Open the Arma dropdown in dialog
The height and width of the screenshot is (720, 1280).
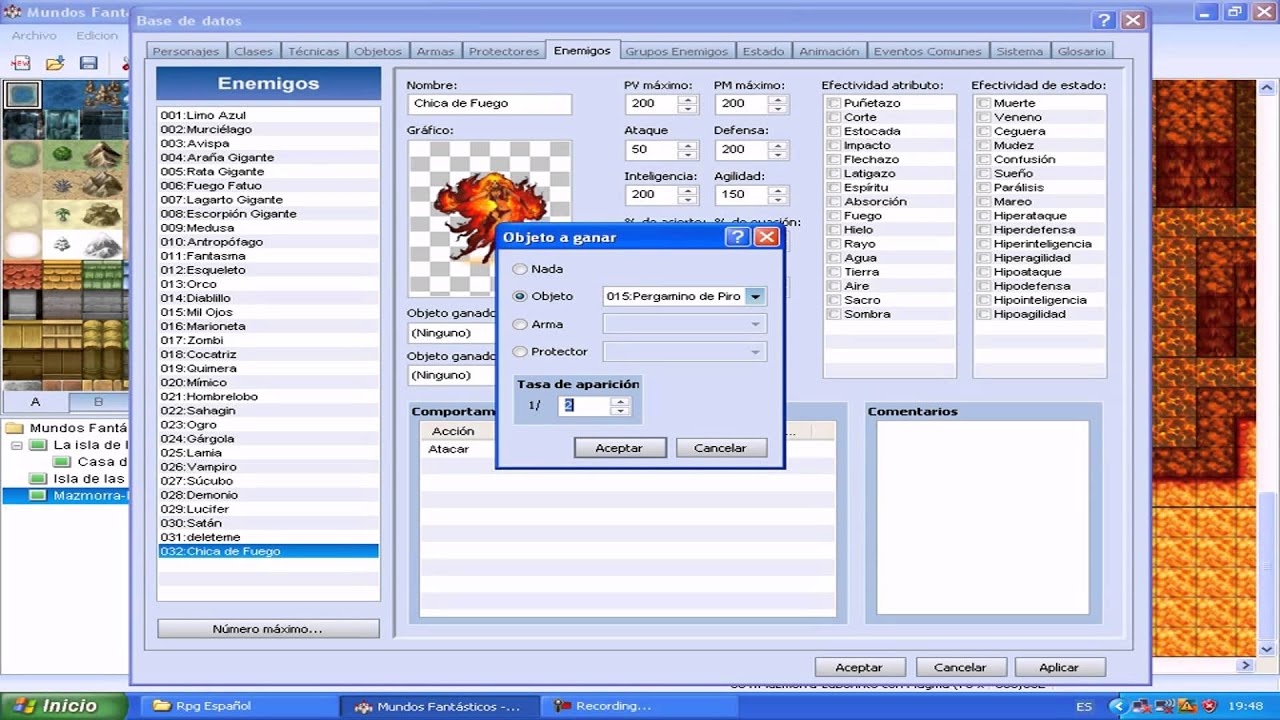(x=756, y=324)
